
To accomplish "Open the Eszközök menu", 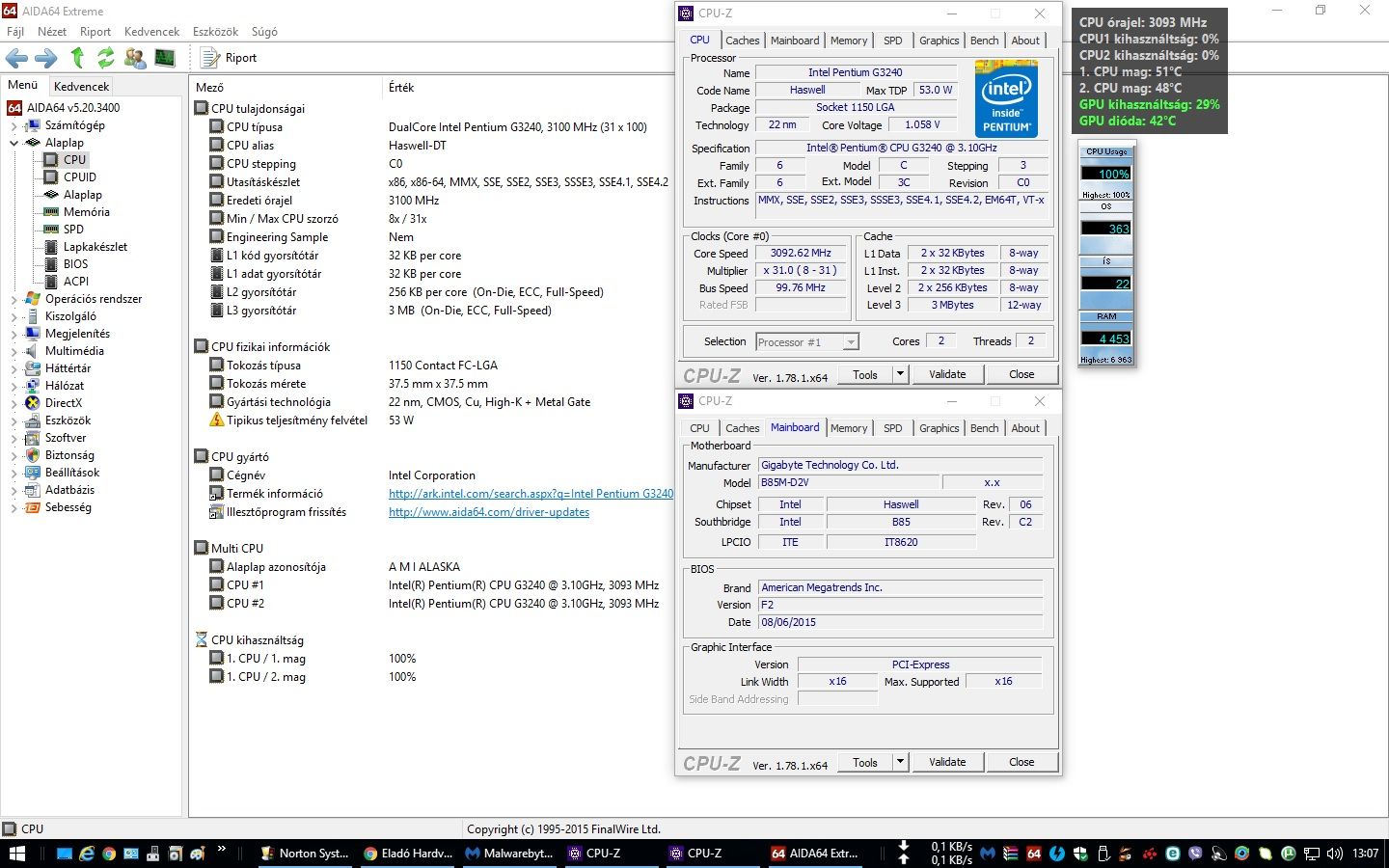I will pyautogui.click(x=215, y=32).
